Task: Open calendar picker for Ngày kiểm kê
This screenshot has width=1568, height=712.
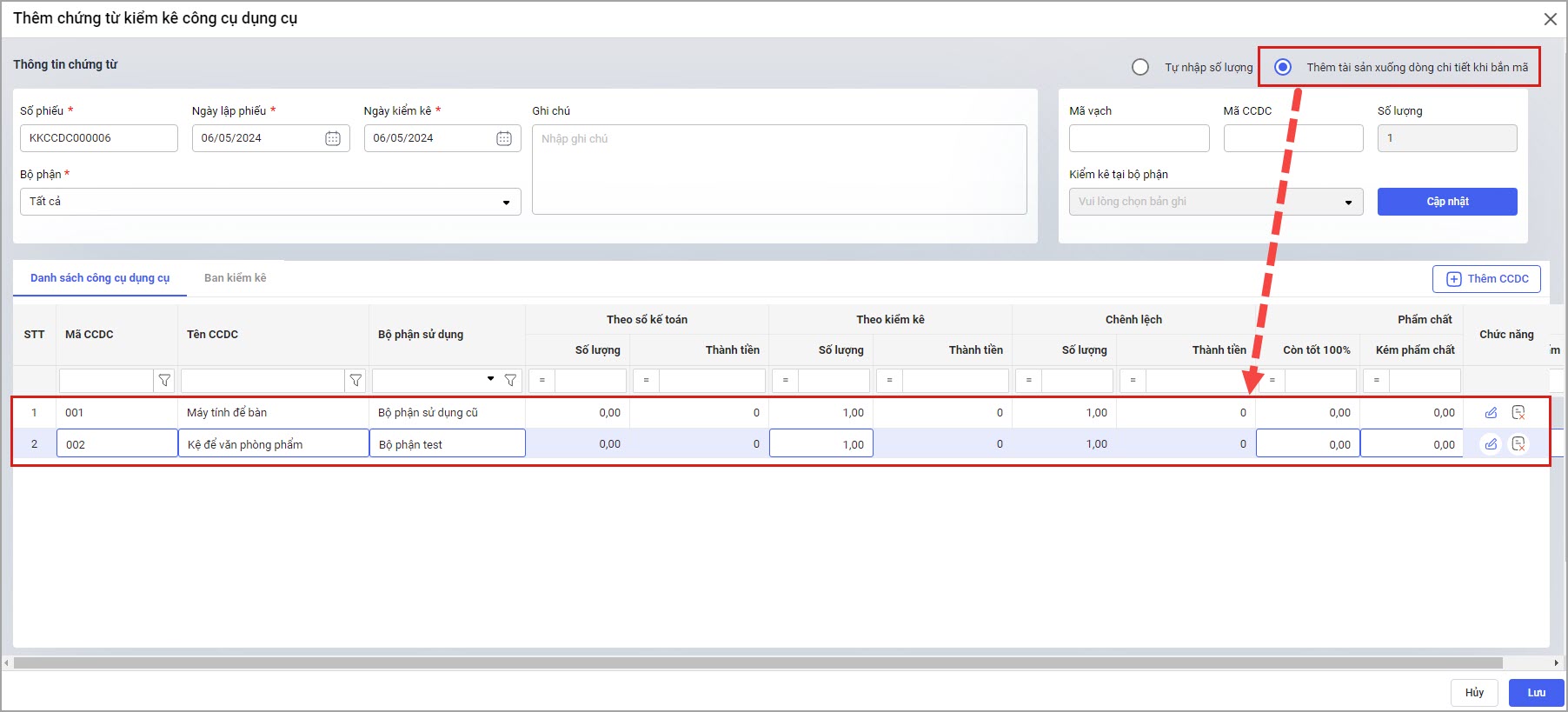Action: [x=504, y=138]
